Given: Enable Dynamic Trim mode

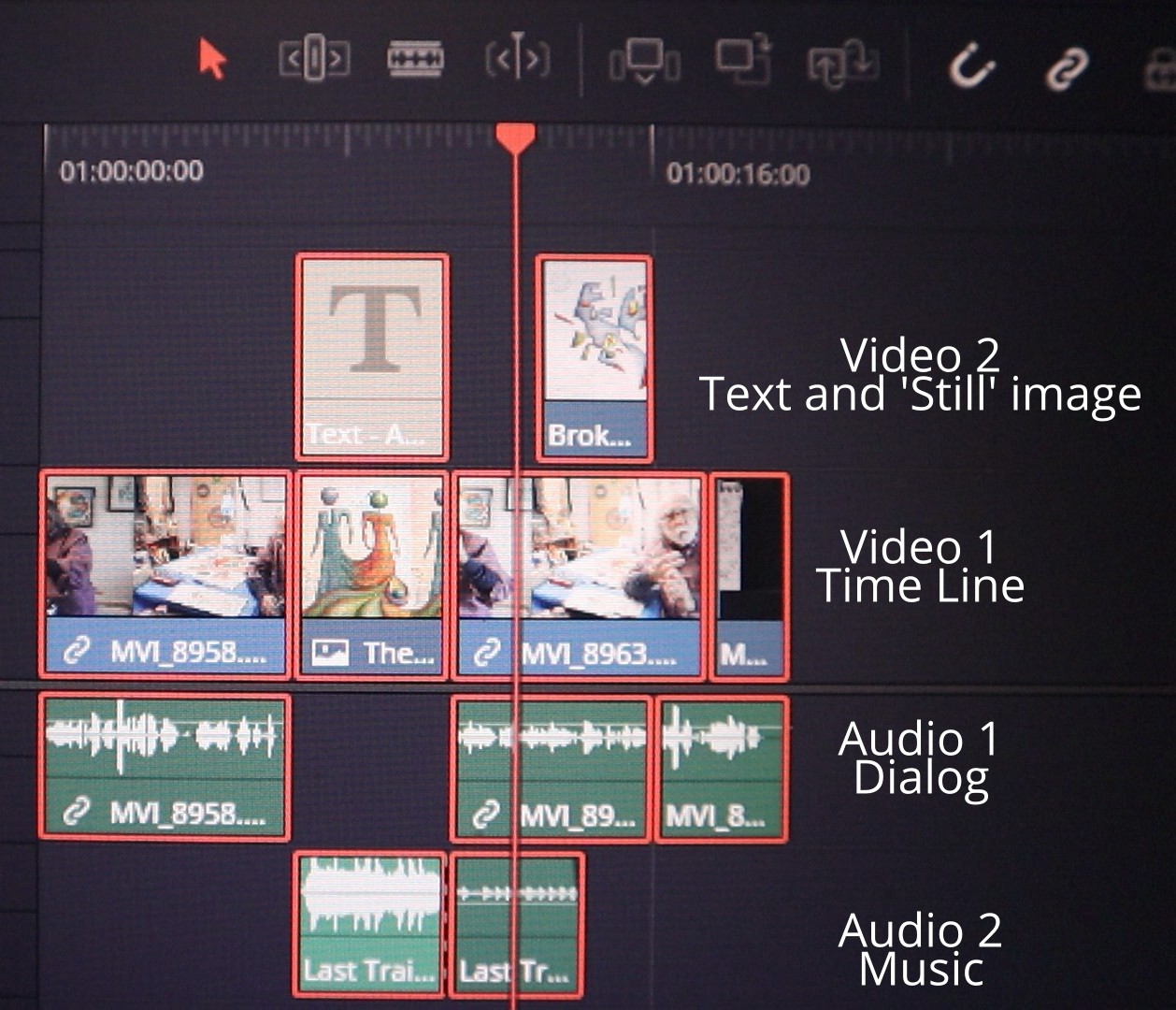Looking at the screenshot, I should pos(517,60).
